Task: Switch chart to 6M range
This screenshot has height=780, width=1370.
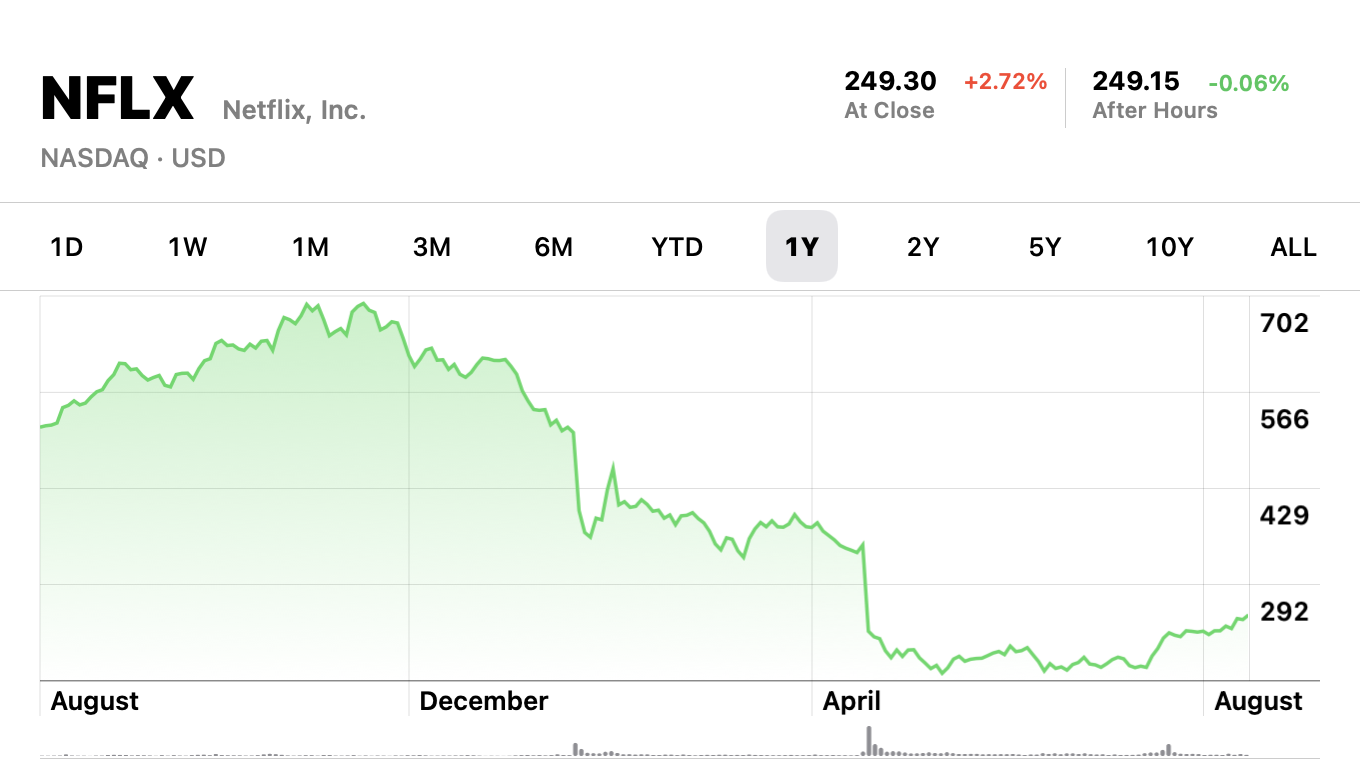Action: click(554, 247)
